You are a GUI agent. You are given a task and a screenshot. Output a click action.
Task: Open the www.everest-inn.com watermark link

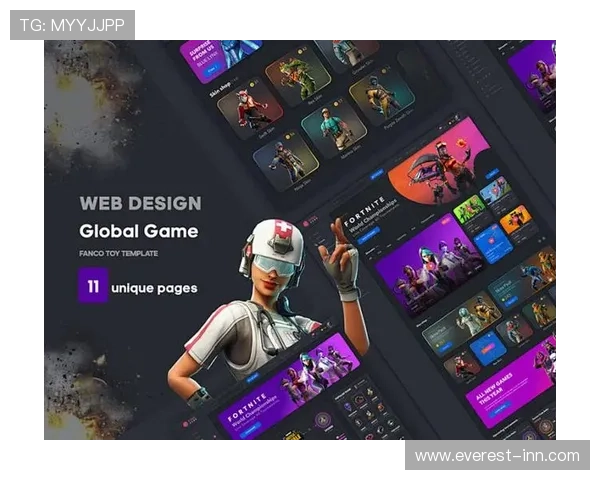(x=496, y=455)
